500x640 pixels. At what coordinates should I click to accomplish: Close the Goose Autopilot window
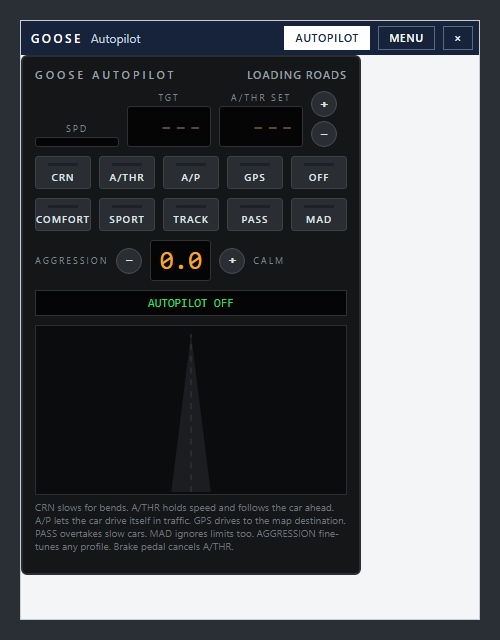coord(458,38)
